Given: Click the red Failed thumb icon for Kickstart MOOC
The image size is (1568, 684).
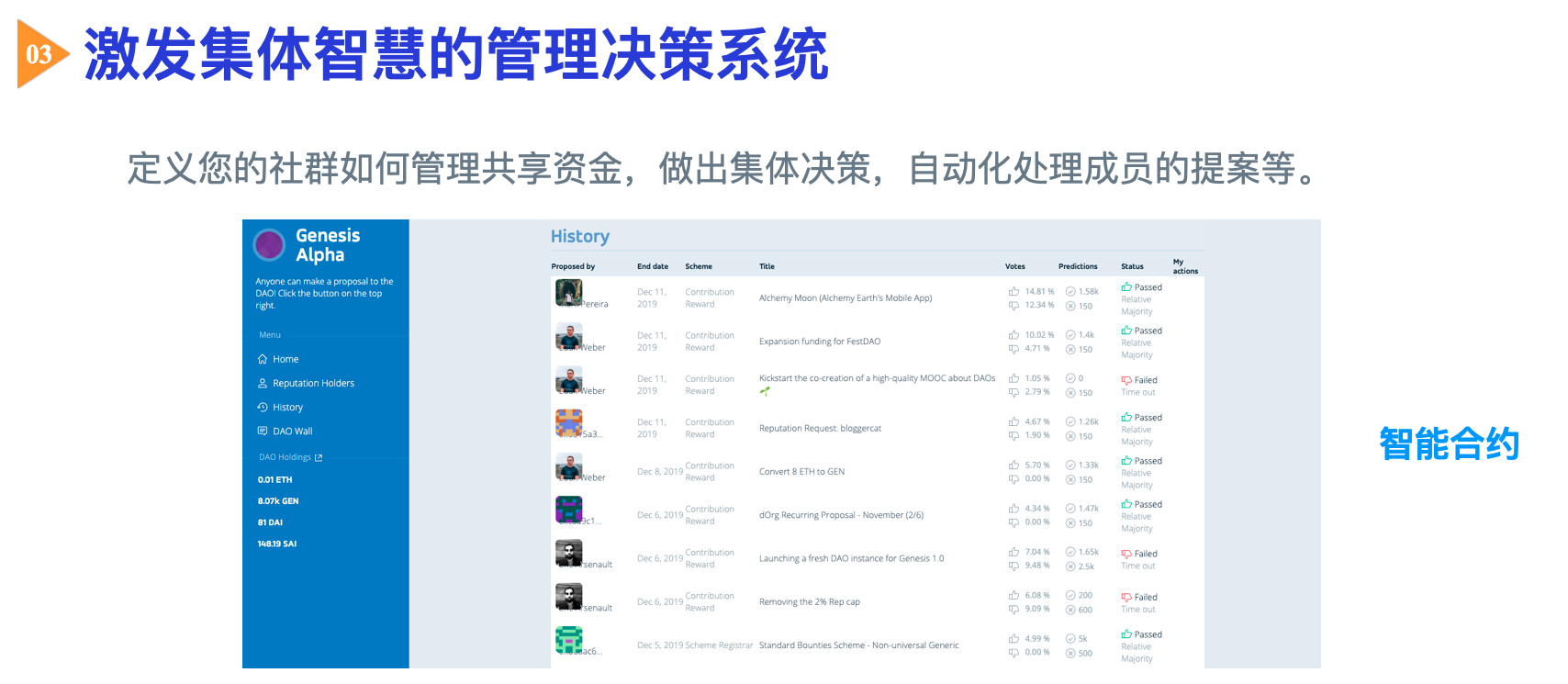Looking at the screenshot, I should [x=1126, y=380].
